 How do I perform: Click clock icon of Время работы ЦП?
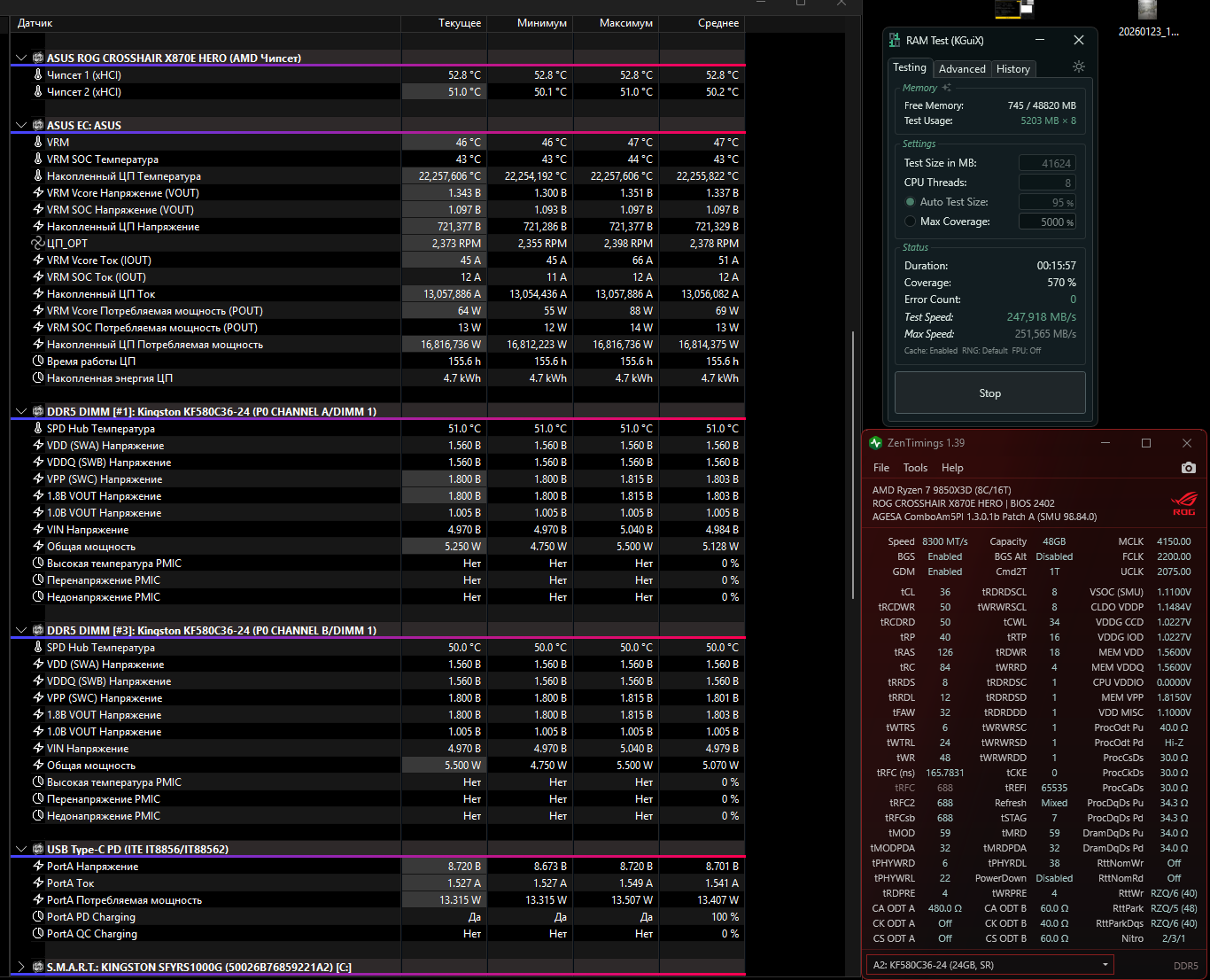click(x=38, y=362)
